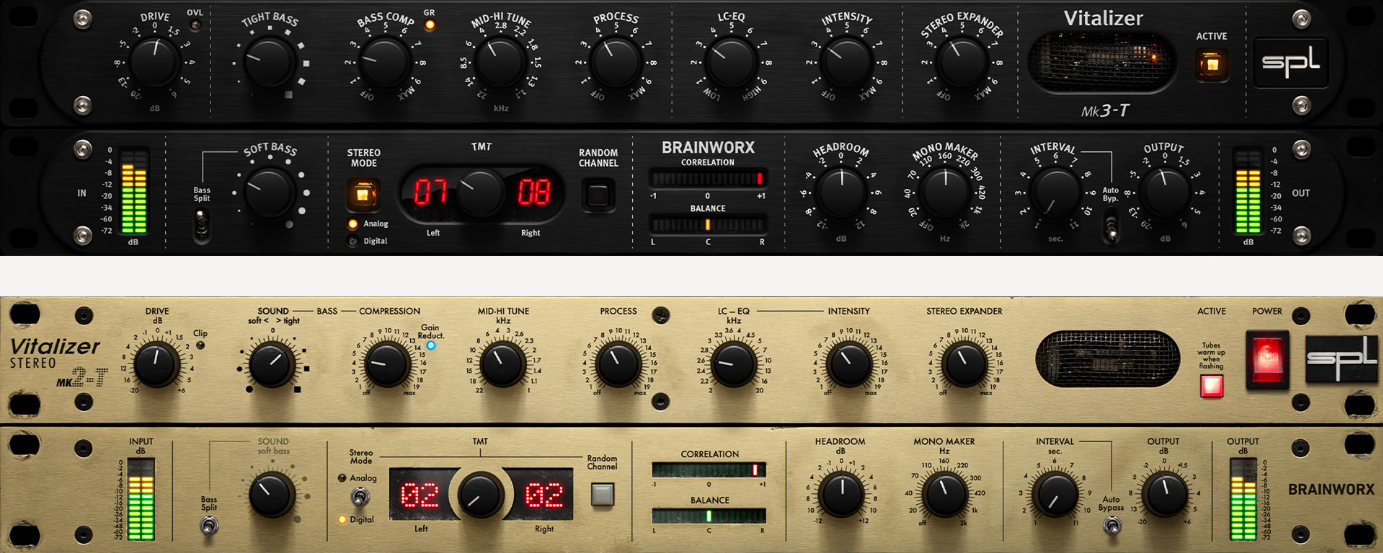Click the TMT channel knob on MK2-T
1383x553 pixels.
coord(482,495)
